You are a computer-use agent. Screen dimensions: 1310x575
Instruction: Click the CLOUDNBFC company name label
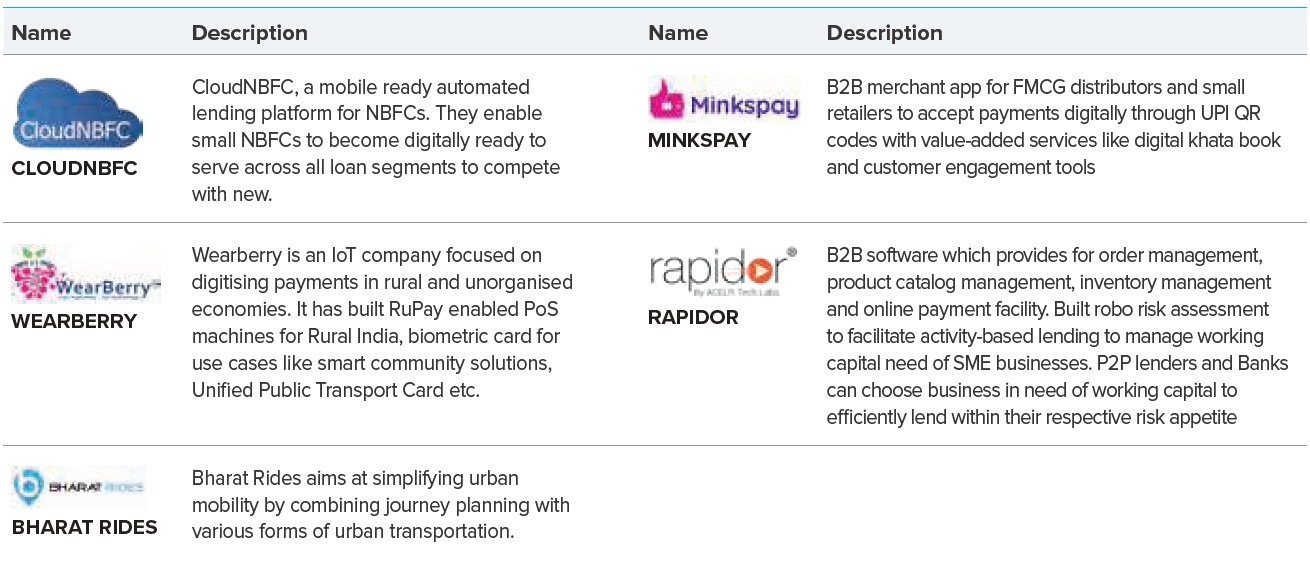click(74, 169)
